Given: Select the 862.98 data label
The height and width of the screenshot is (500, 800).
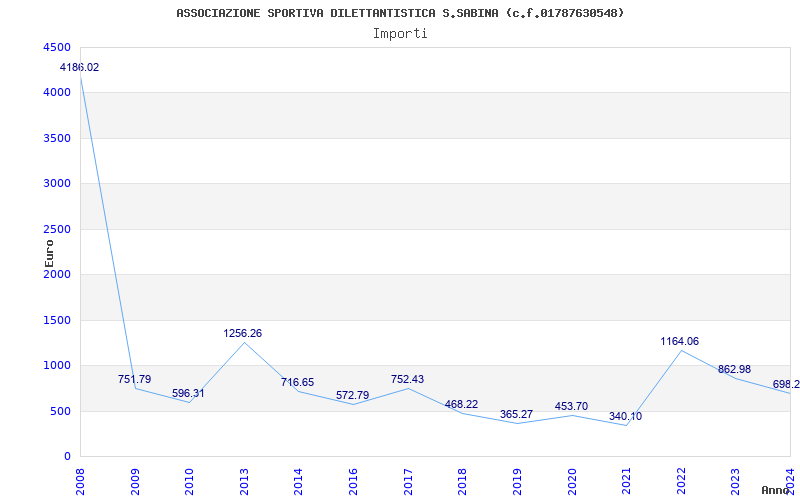Looking at the screenshot, I should coord(734,369).
